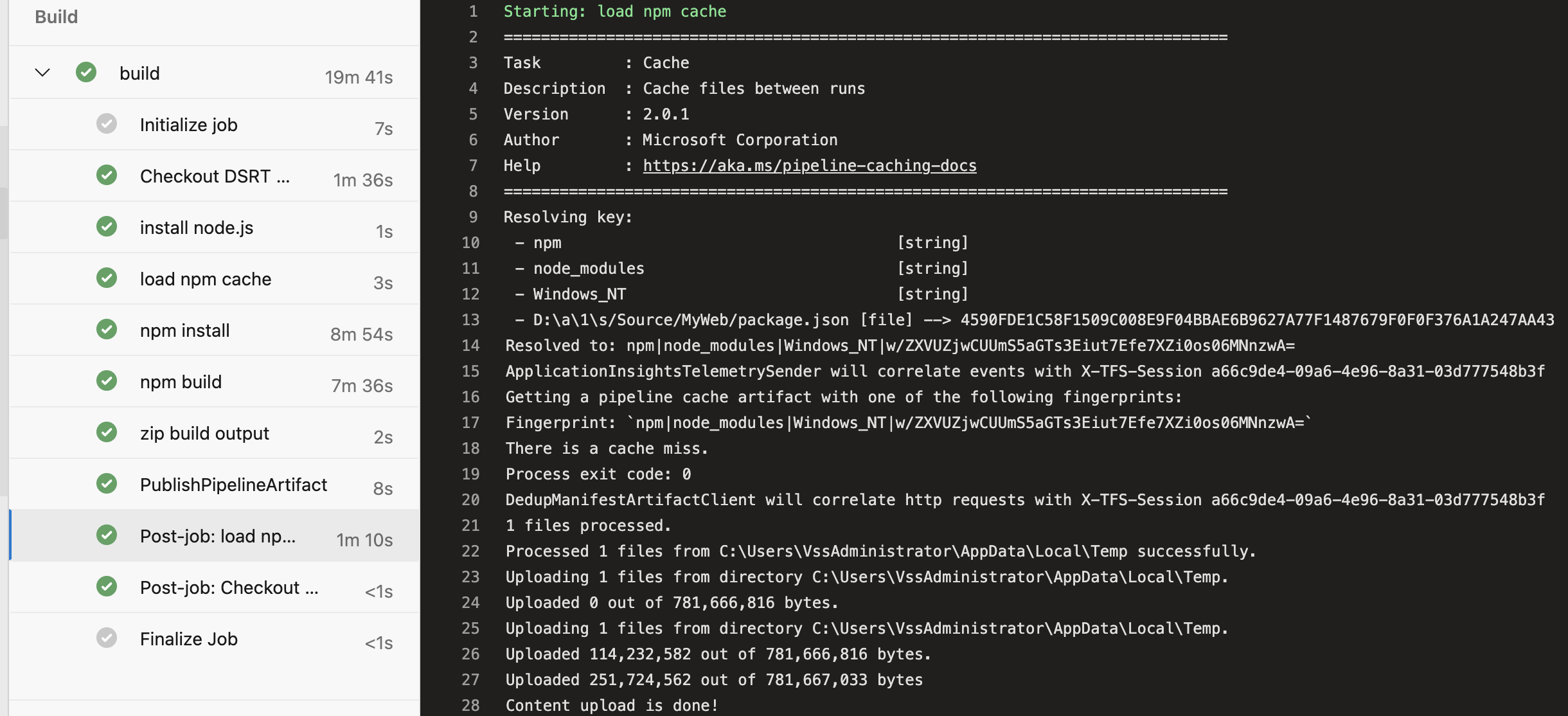The image size is (1568, 716).
Task: Click log line number 18
Action: click(470, 449)
